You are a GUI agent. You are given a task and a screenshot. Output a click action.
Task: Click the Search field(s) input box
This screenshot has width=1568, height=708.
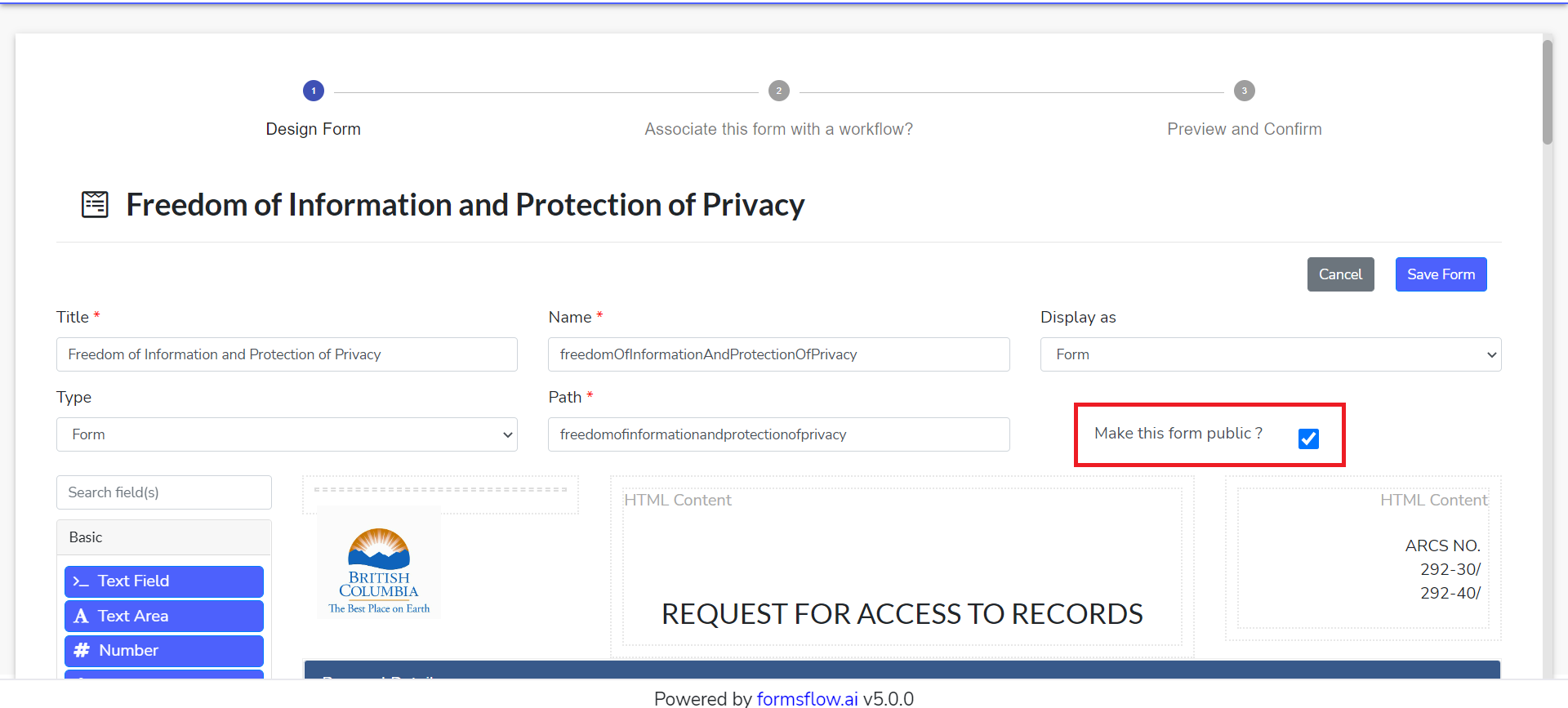[164, 492]
